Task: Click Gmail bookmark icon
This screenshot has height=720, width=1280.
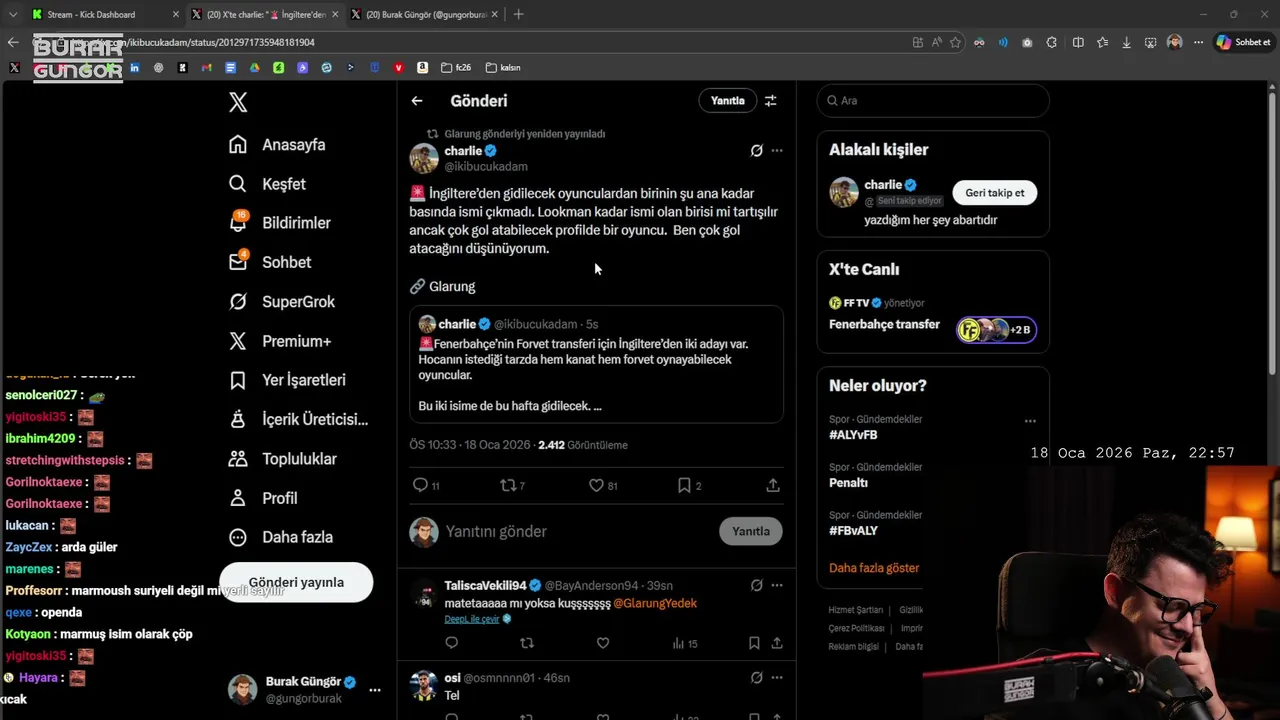Action: click(x=206, y=68)
